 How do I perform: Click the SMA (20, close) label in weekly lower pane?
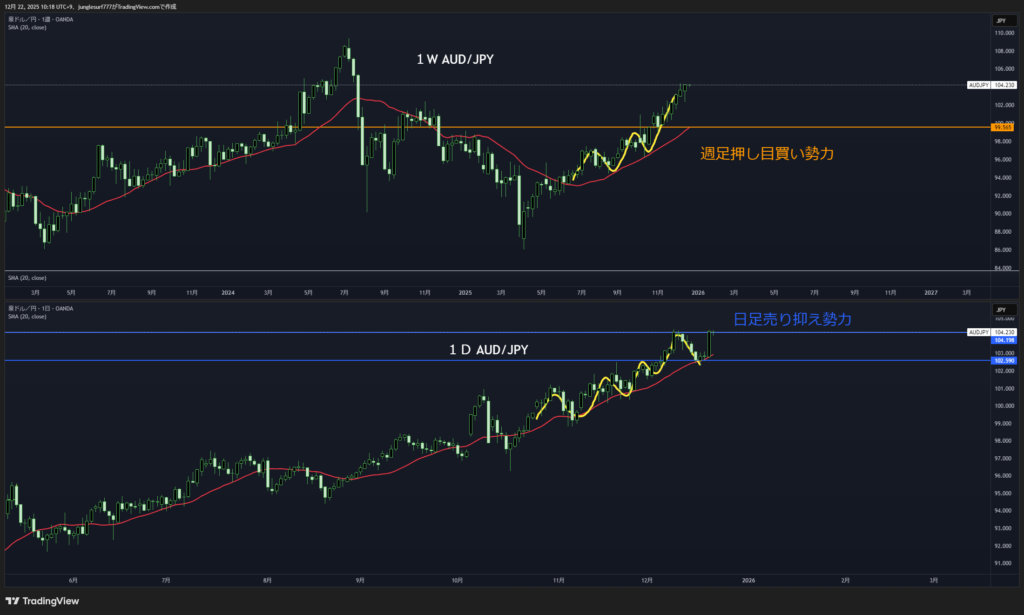27,277
